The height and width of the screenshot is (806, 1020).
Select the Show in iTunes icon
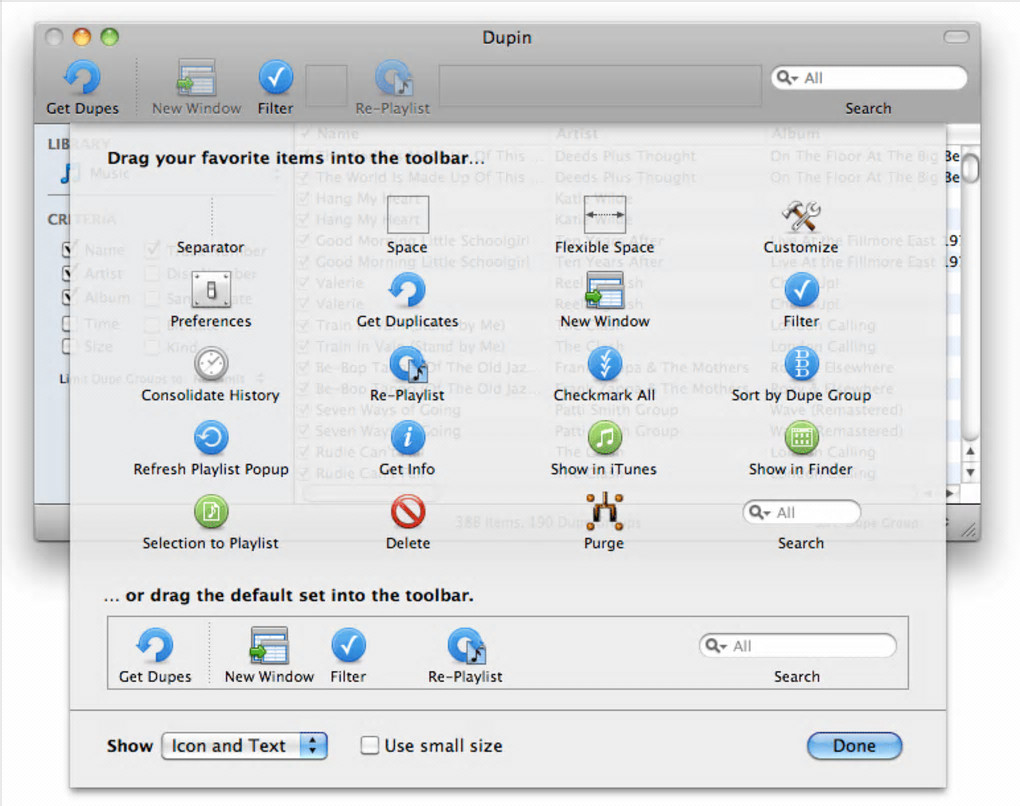click(604, 438)
